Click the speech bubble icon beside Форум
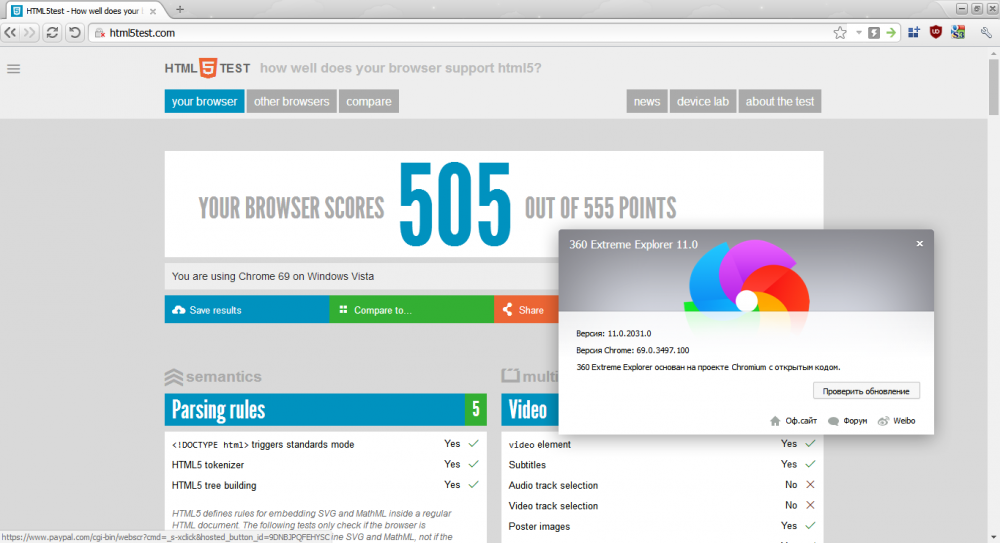The height and width of the screenshot is (543, 1000). [833, 421]
